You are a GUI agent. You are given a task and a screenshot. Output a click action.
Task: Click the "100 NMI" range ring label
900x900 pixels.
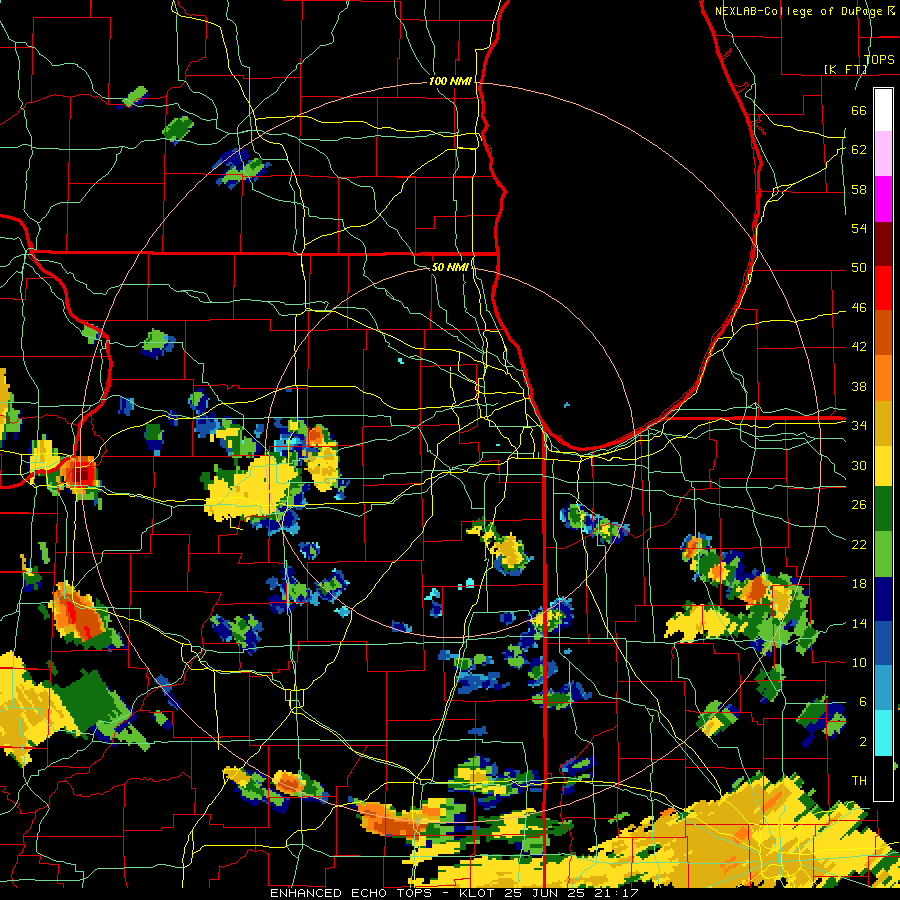click(450, 81)
